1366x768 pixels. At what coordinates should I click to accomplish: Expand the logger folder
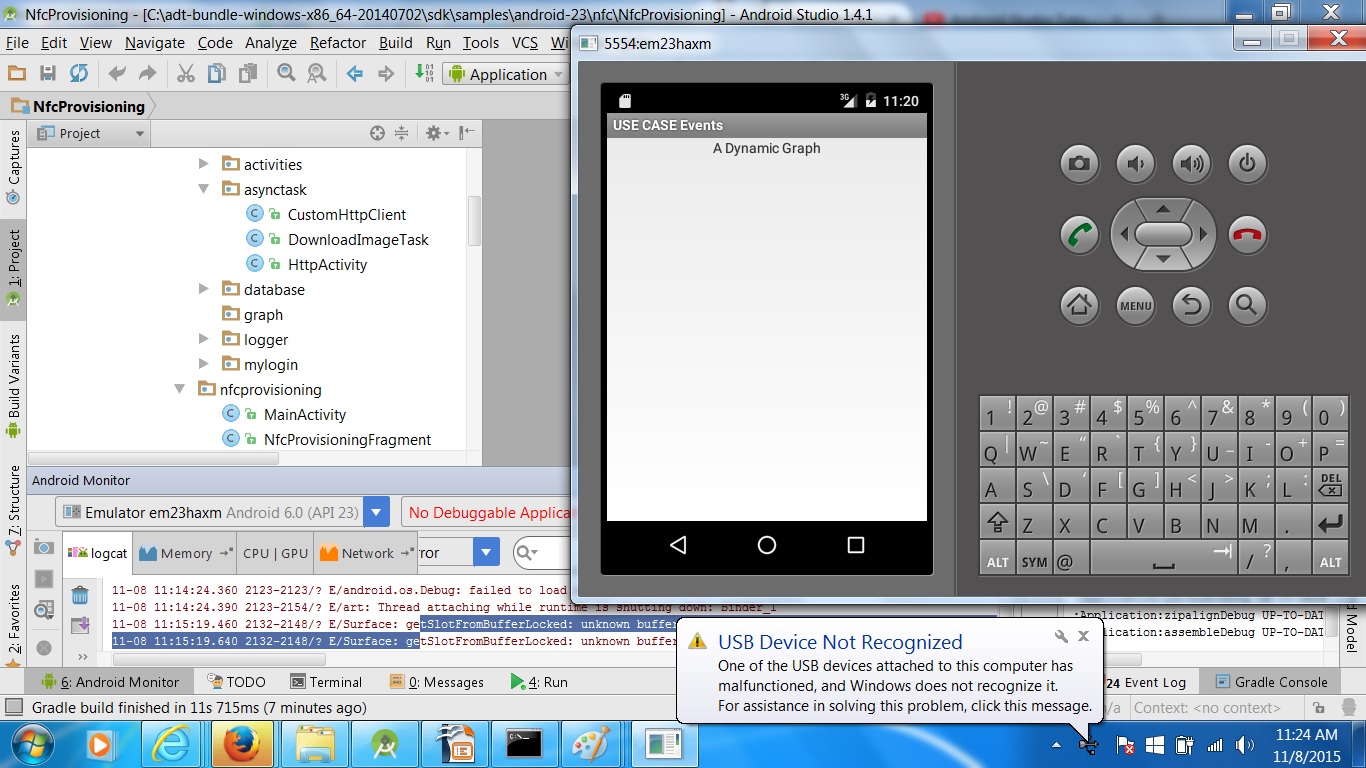pos(204,339)
